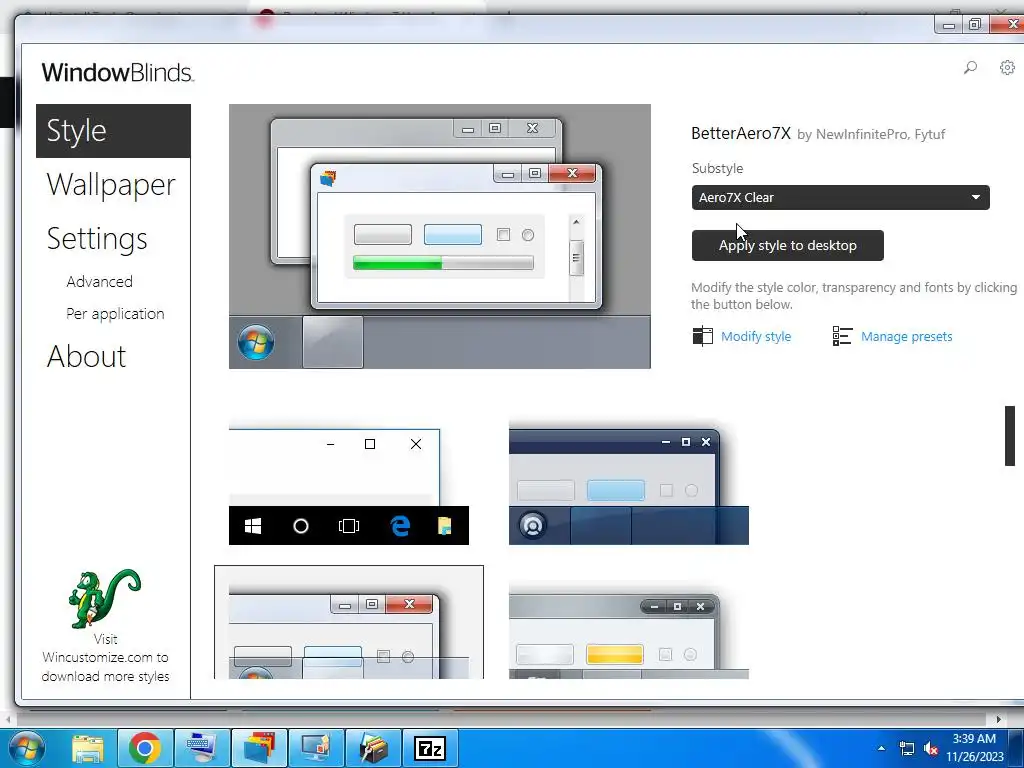Open the Settings section

97,238
